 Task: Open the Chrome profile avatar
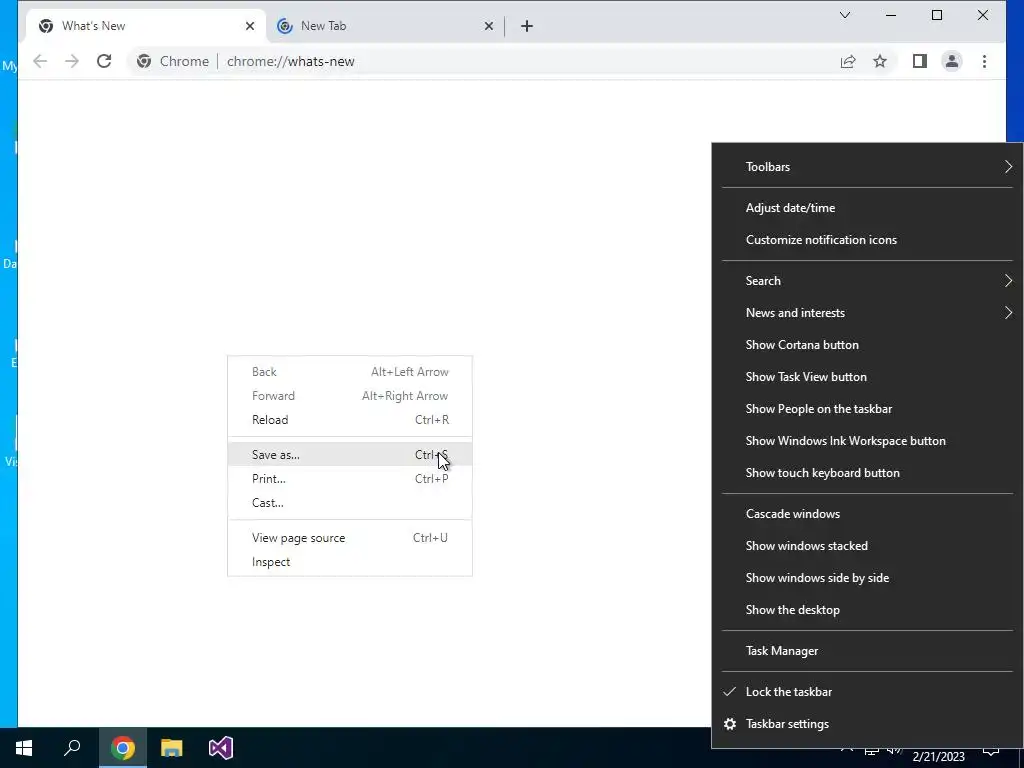point(952,61)
